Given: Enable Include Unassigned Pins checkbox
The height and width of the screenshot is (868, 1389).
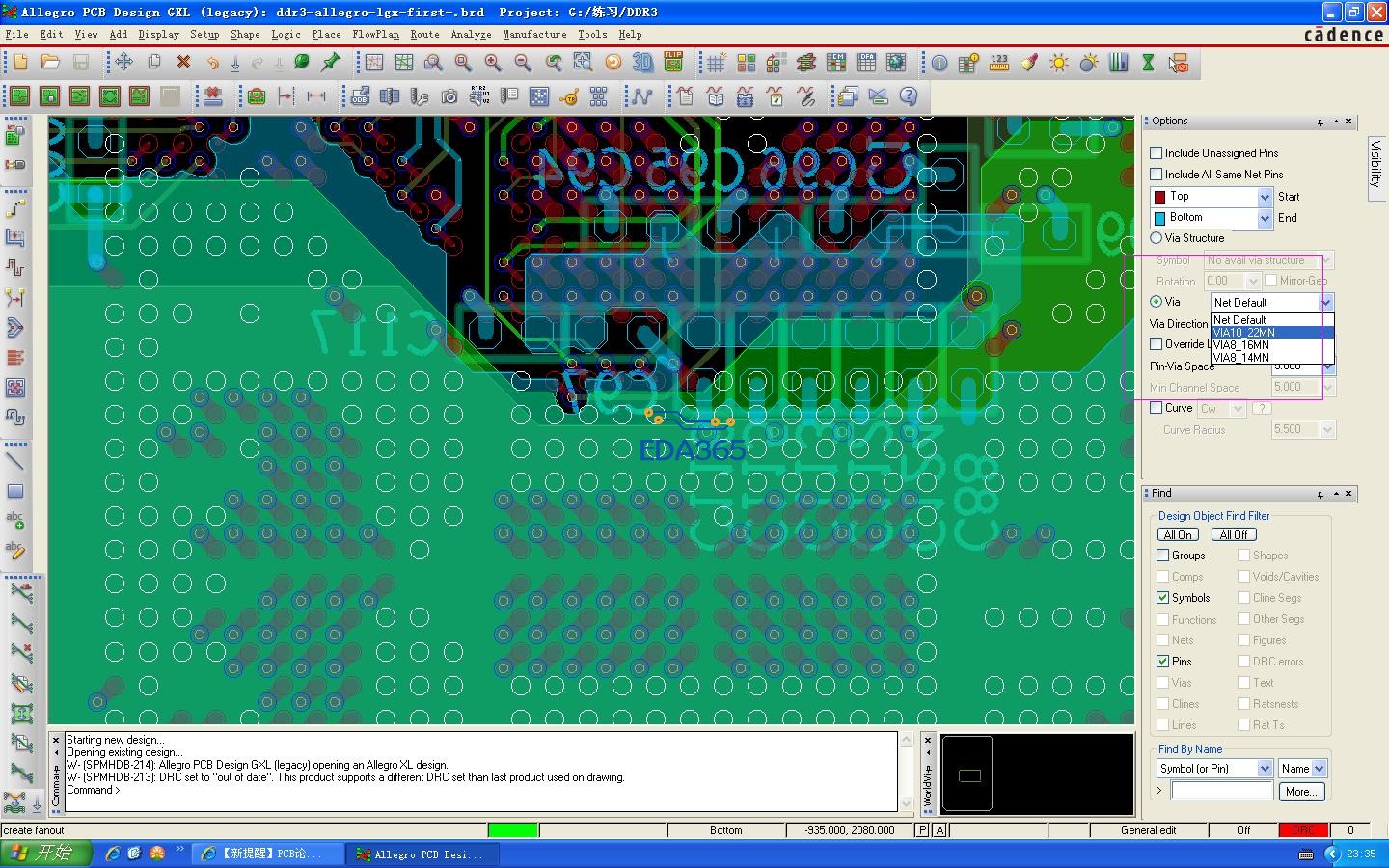Looking at the screenshot, I should [1157, 153].
